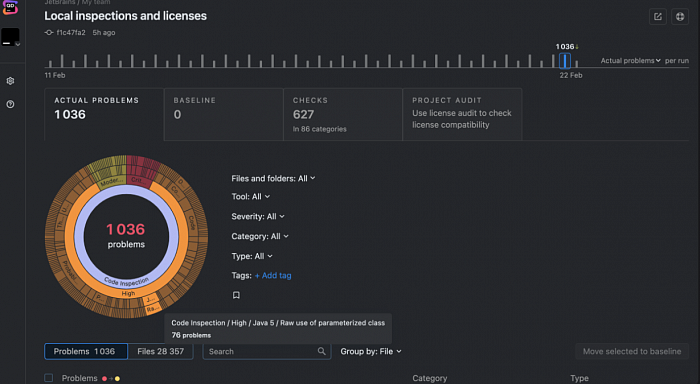Click the open-in-IDE icon button
The height and width of the screenshot is (384, 700).
[x=658, y=17]
